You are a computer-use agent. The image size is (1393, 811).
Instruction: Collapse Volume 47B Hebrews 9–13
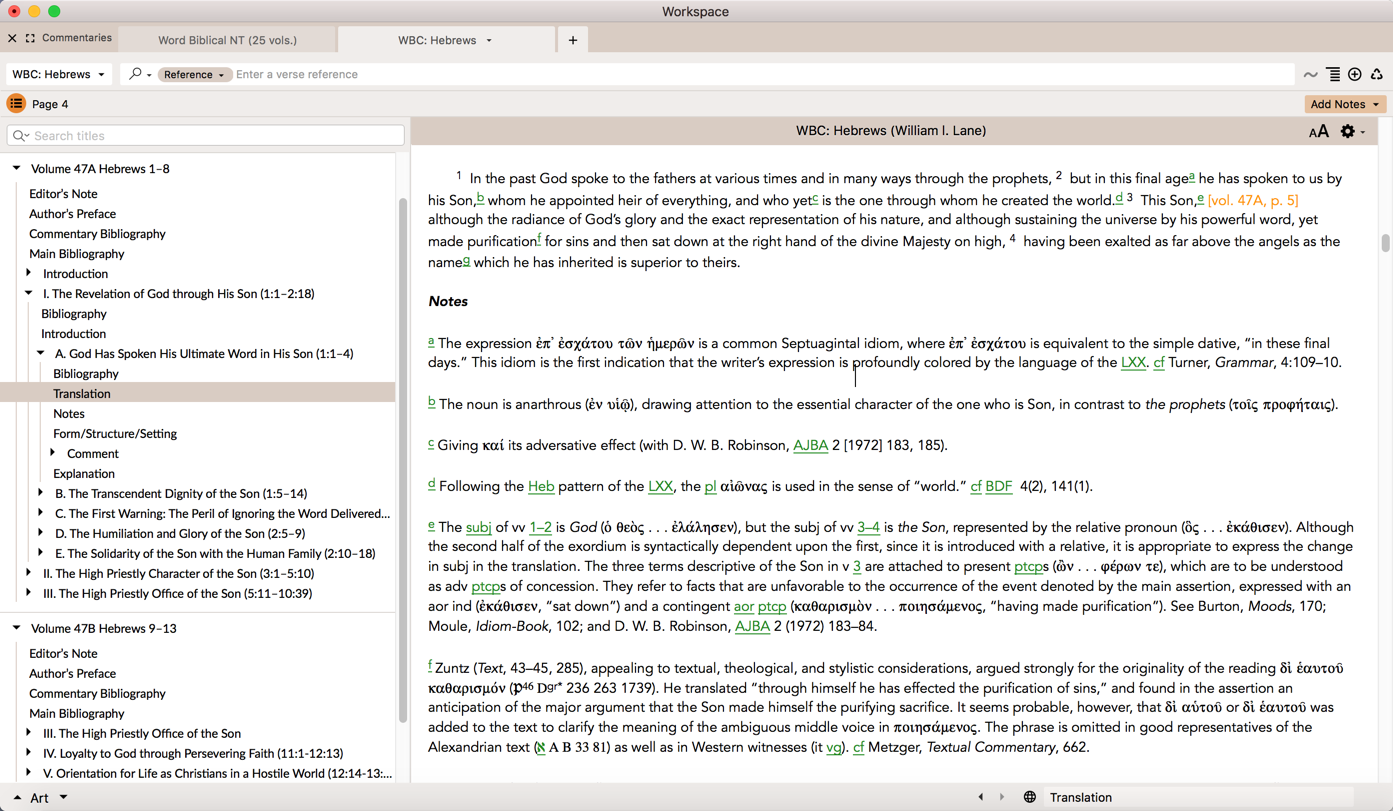pyautogui.click(x=16, y=628)
